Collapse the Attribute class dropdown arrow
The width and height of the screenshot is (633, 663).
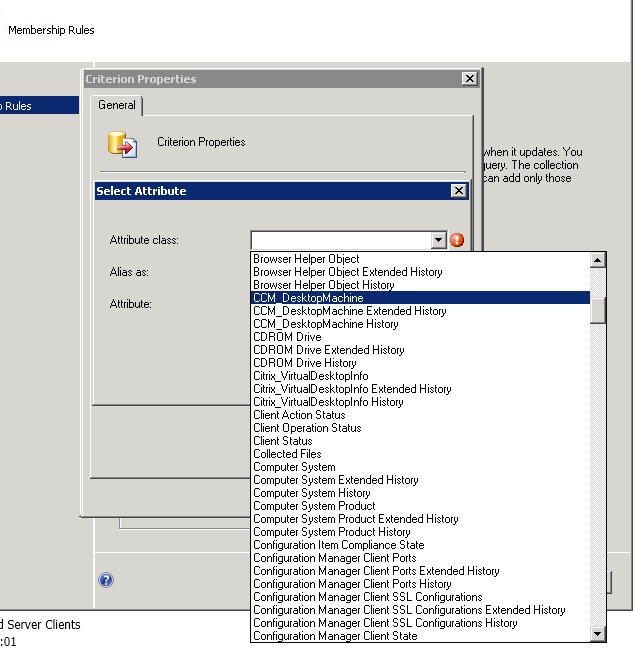438,240
